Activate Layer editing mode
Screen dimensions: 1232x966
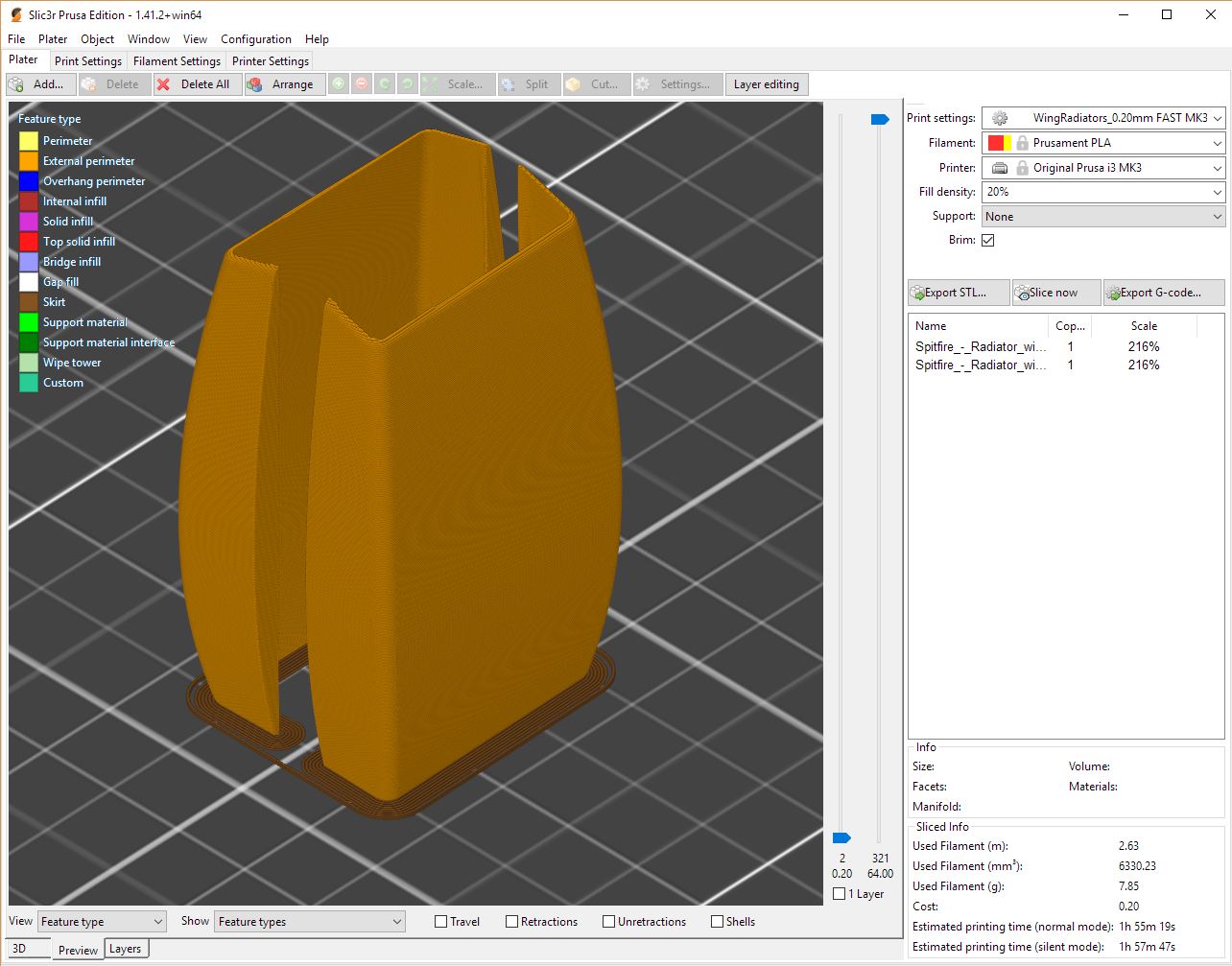[766, 84]
